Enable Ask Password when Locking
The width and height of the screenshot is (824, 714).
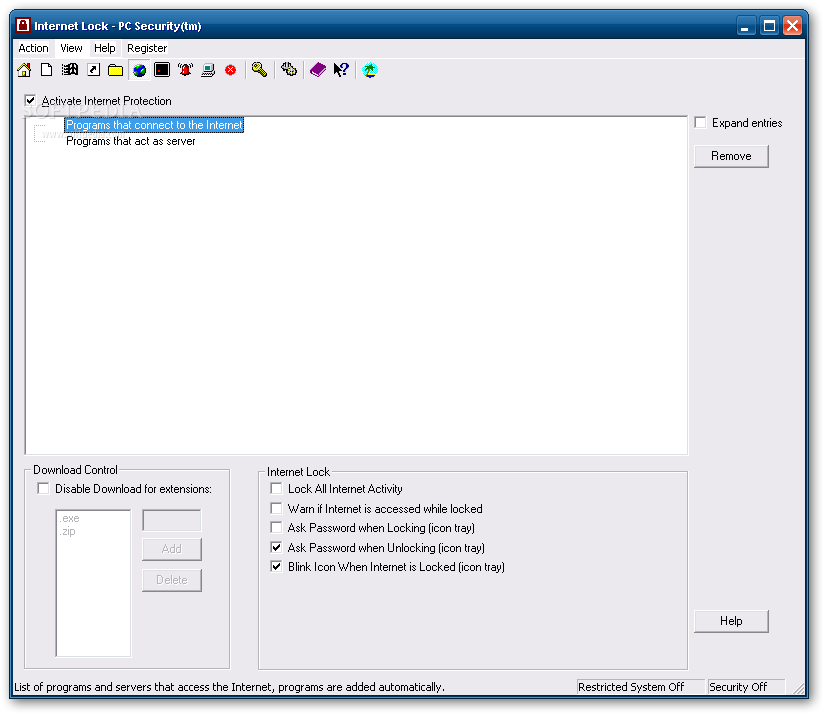tap(276, 527)
